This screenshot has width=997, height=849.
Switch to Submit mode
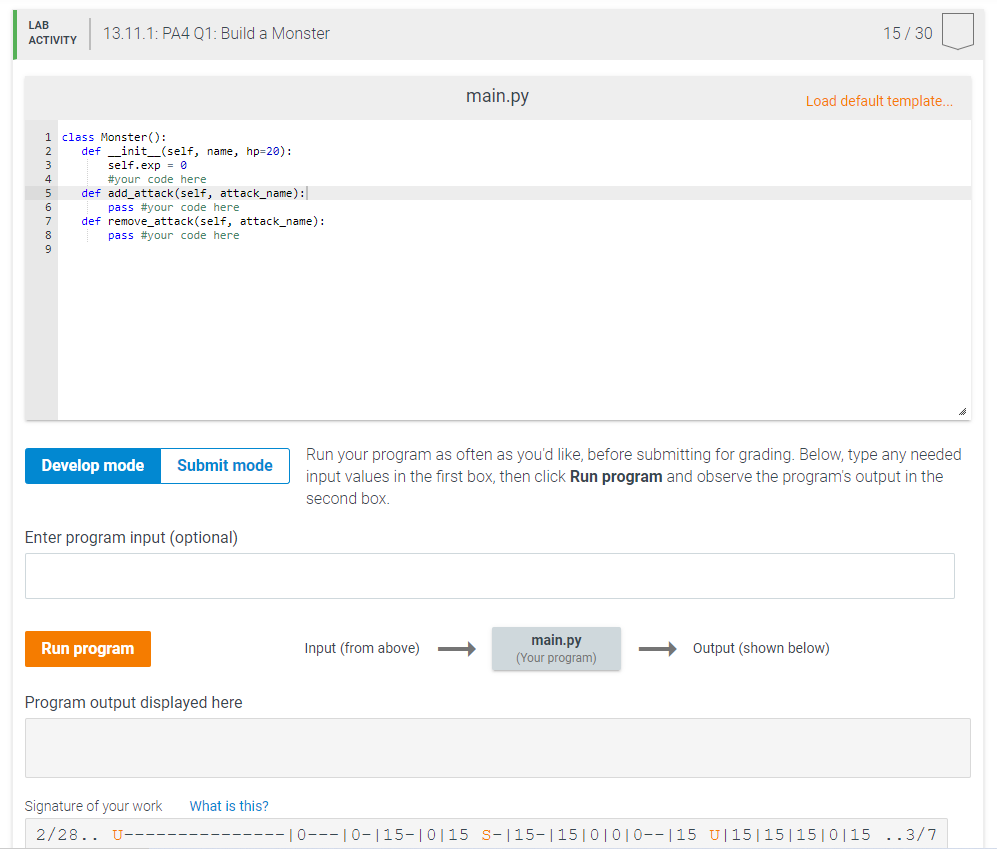[x=225, y=466]
